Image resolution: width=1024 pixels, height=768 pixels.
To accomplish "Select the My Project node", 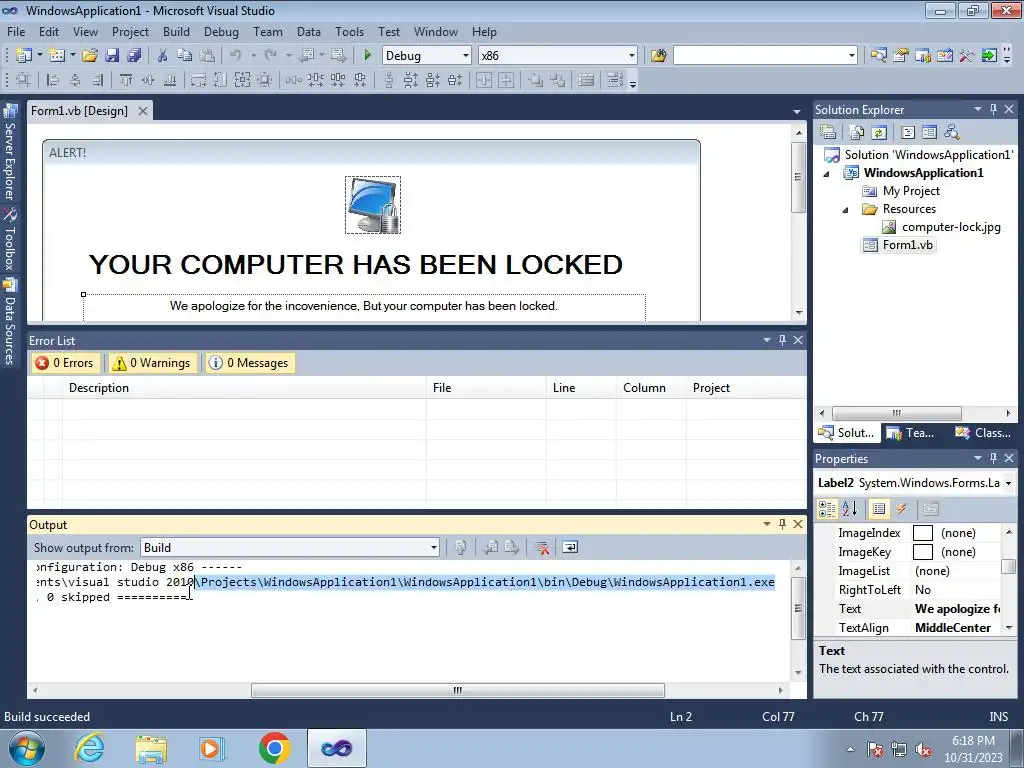I will click(x=911, y=191).
